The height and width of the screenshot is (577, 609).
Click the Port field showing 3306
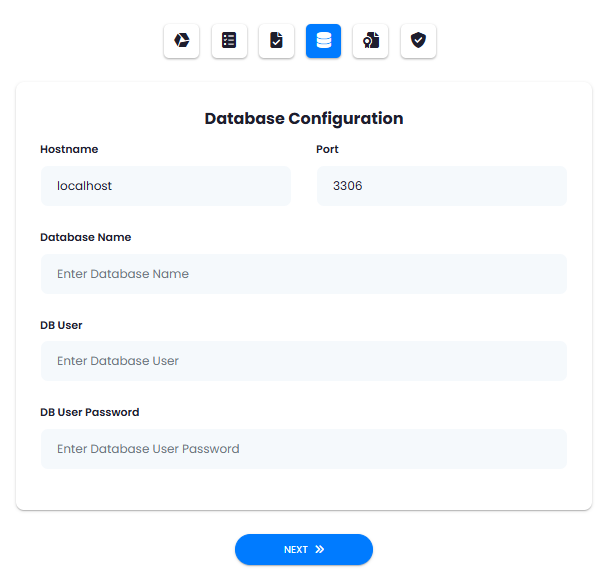coord(442,186)
